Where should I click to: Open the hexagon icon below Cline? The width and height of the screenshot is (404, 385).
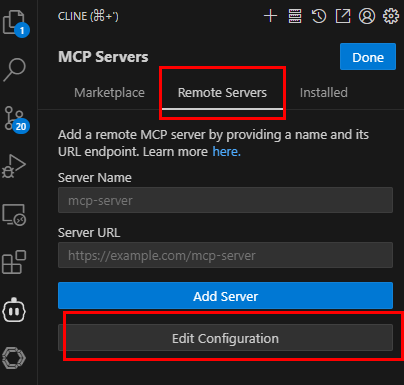coord(14,358)
